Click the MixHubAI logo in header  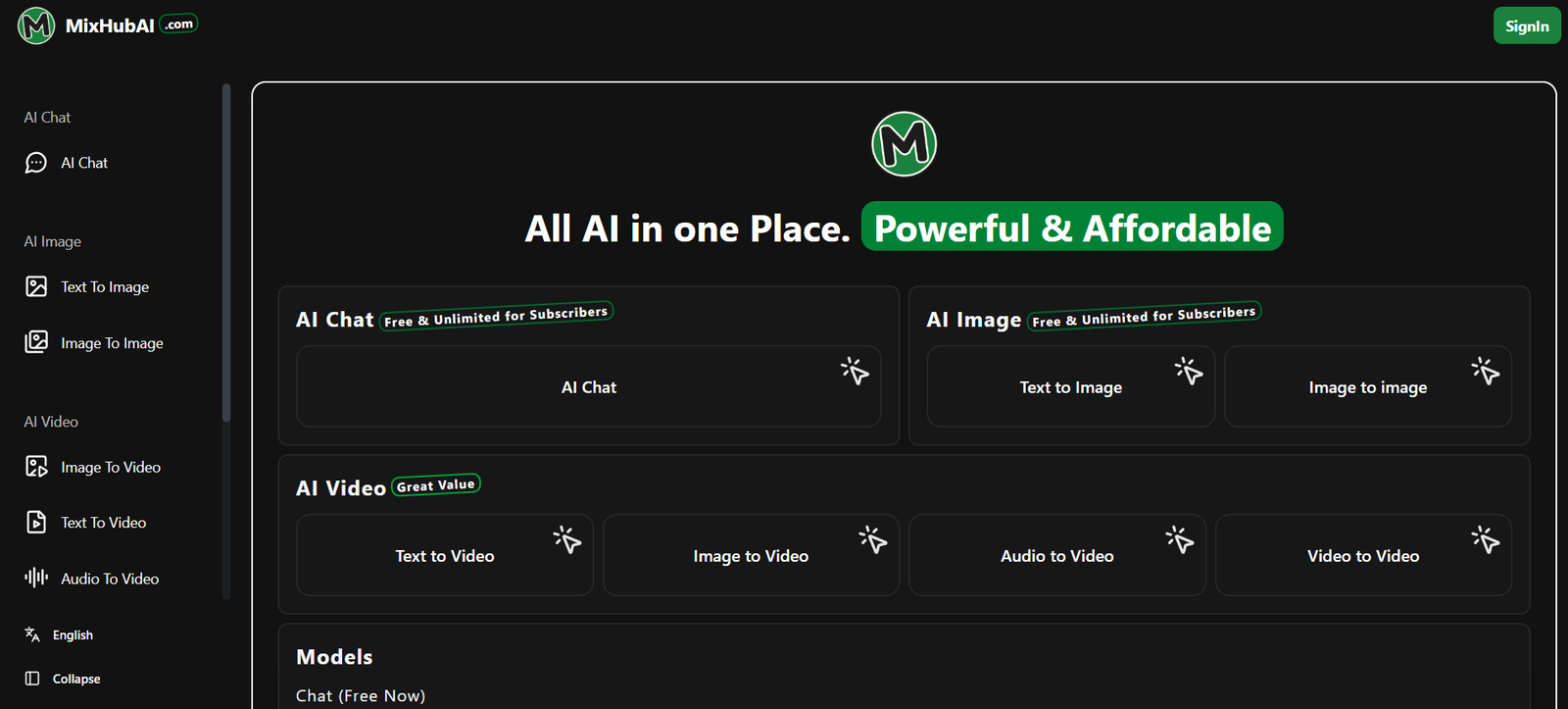point(36,25)
